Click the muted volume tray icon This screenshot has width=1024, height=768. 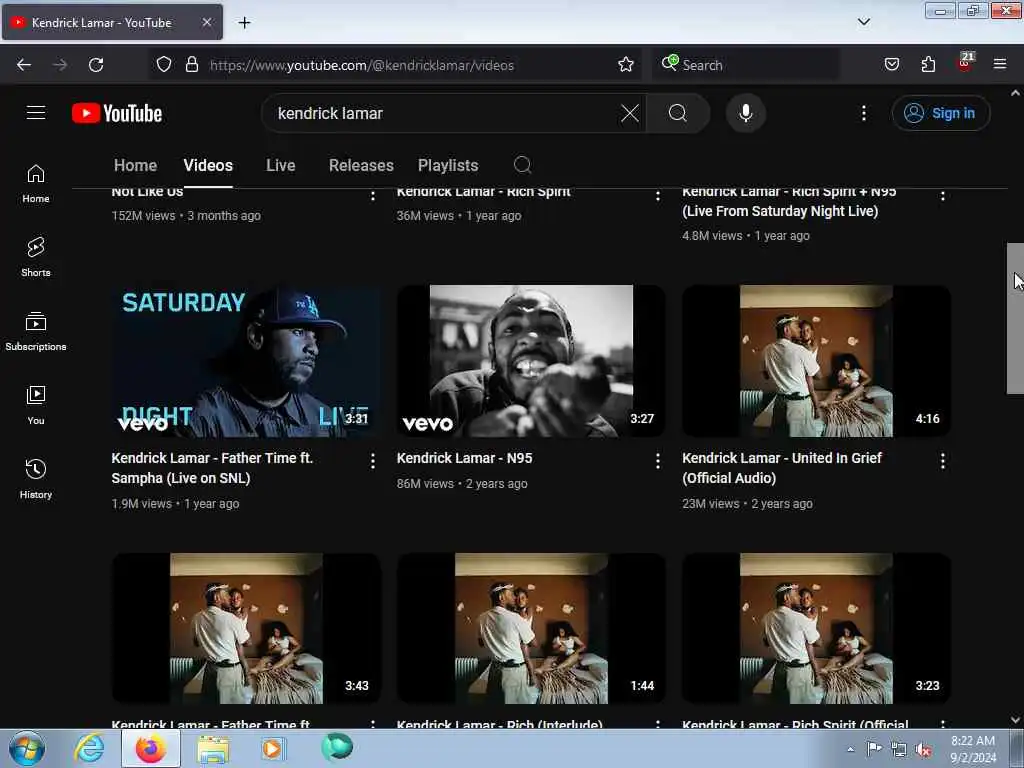(923, 749)
